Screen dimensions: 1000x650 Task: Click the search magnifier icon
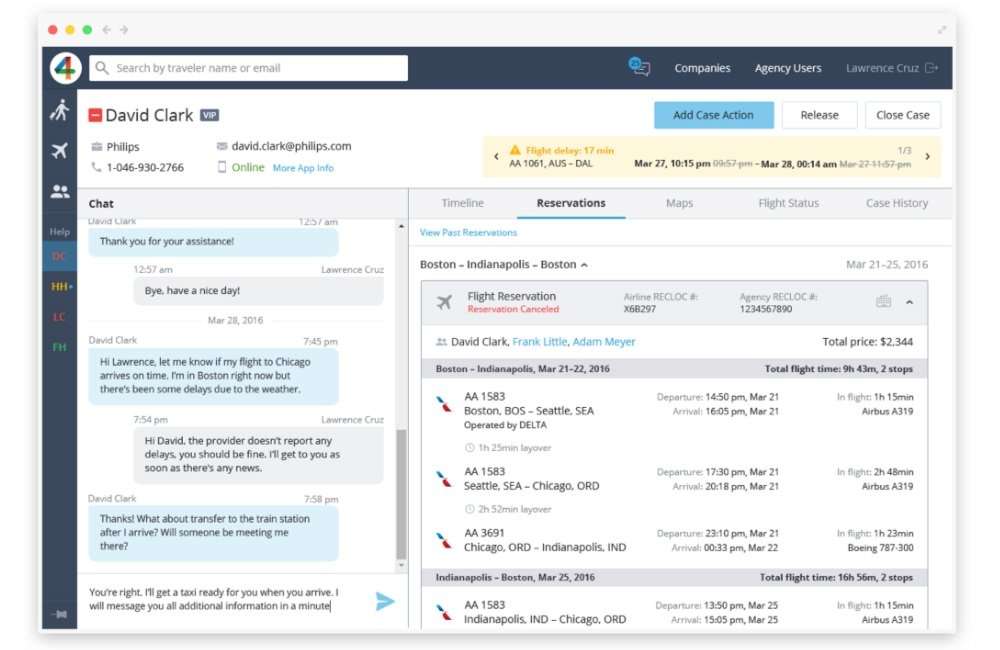coord(102,68)
